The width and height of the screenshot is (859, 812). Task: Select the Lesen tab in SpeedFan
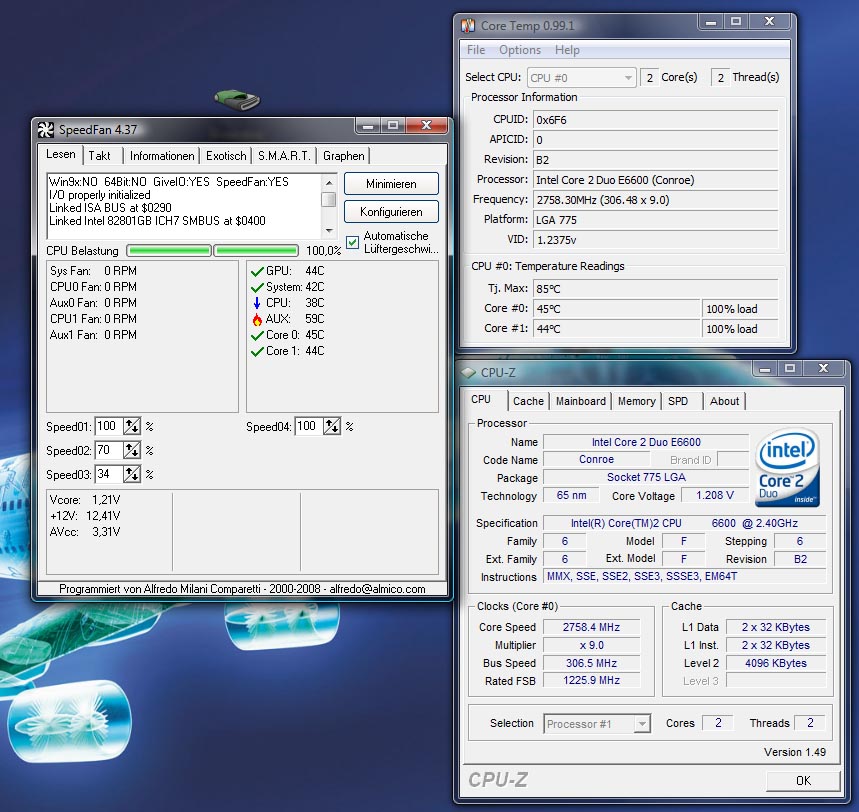click(60, 154)
